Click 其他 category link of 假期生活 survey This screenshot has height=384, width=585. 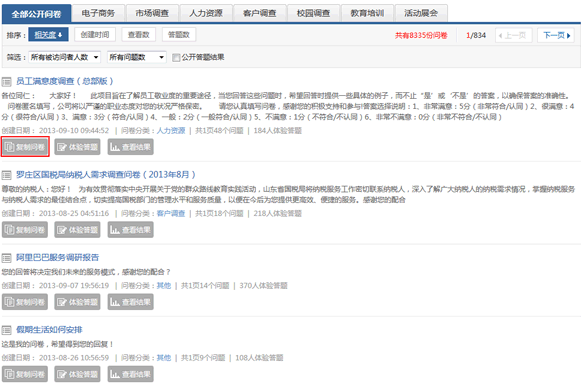click(164, 358)
